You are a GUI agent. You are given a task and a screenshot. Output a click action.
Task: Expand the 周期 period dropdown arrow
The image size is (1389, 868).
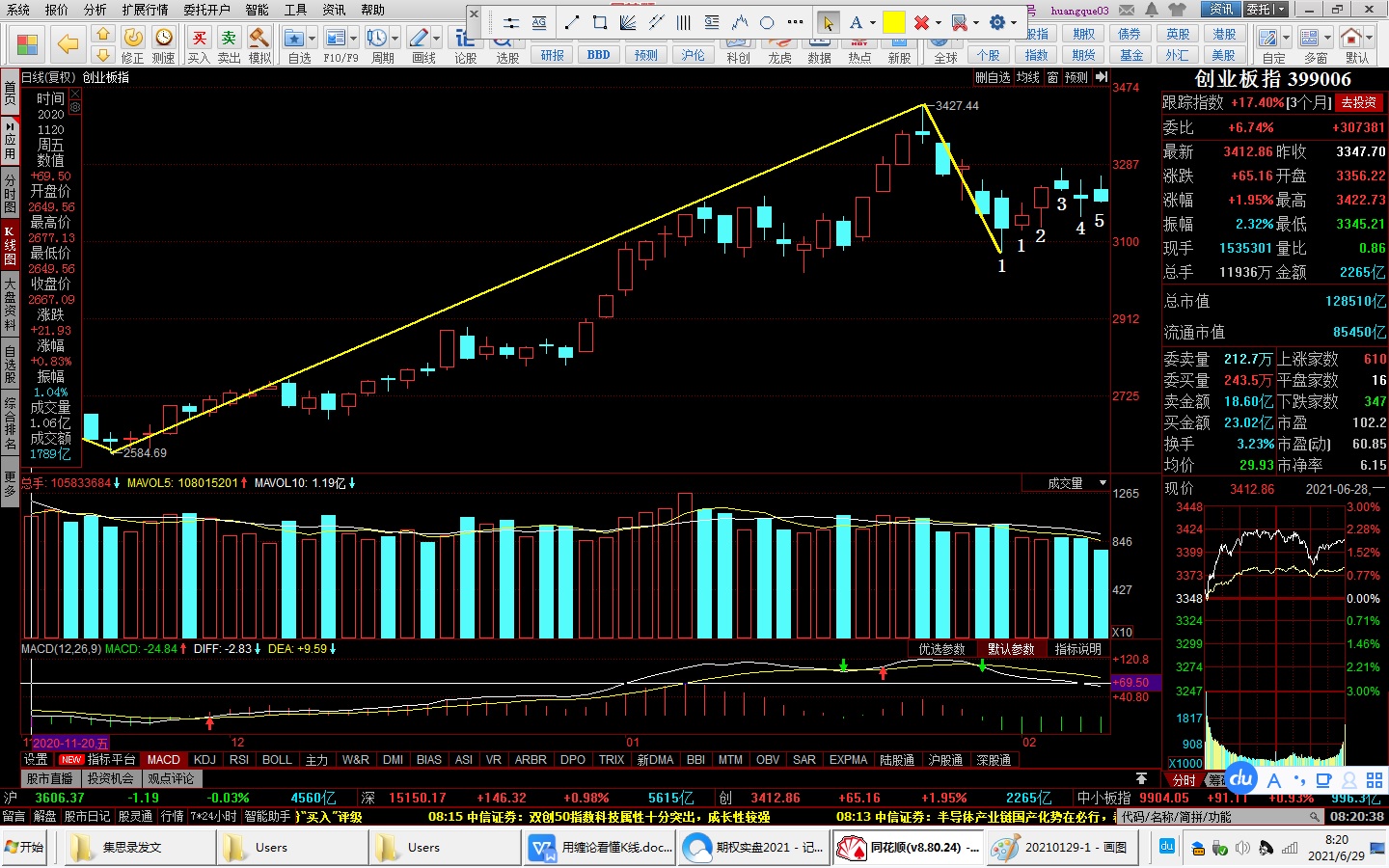pyautogui.click(x=395, y=39)
